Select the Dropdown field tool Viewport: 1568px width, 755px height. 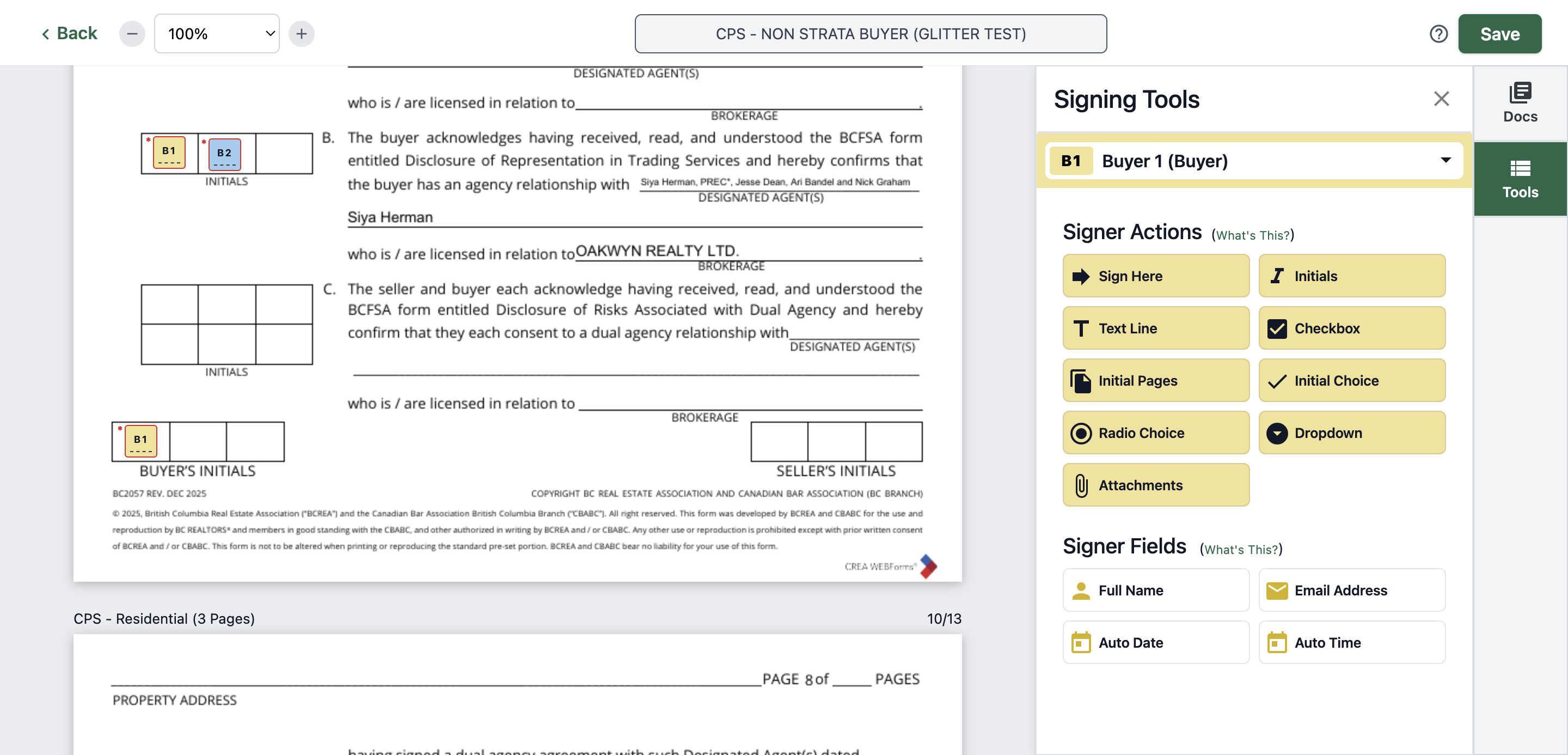(1351, 433)
